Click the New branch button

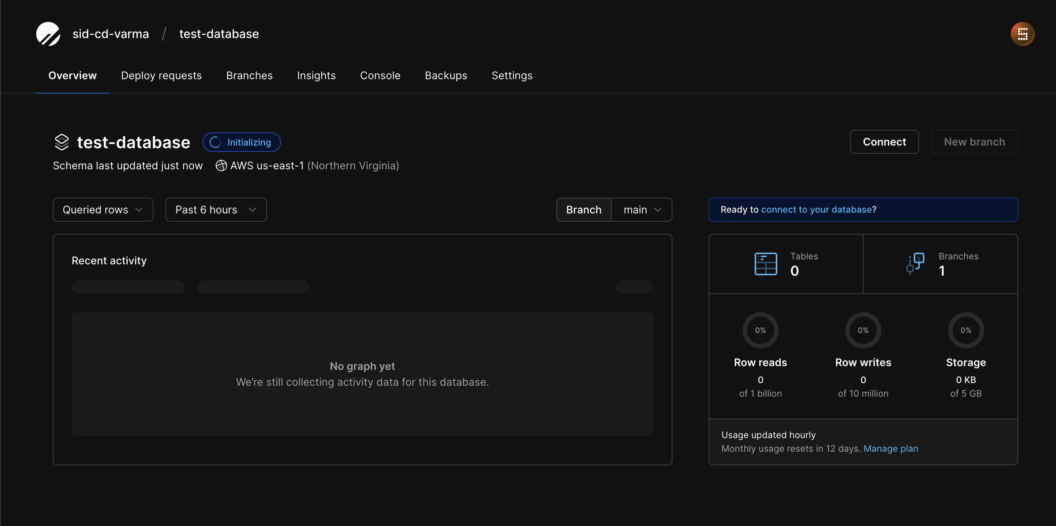click(x=975, y=141)
